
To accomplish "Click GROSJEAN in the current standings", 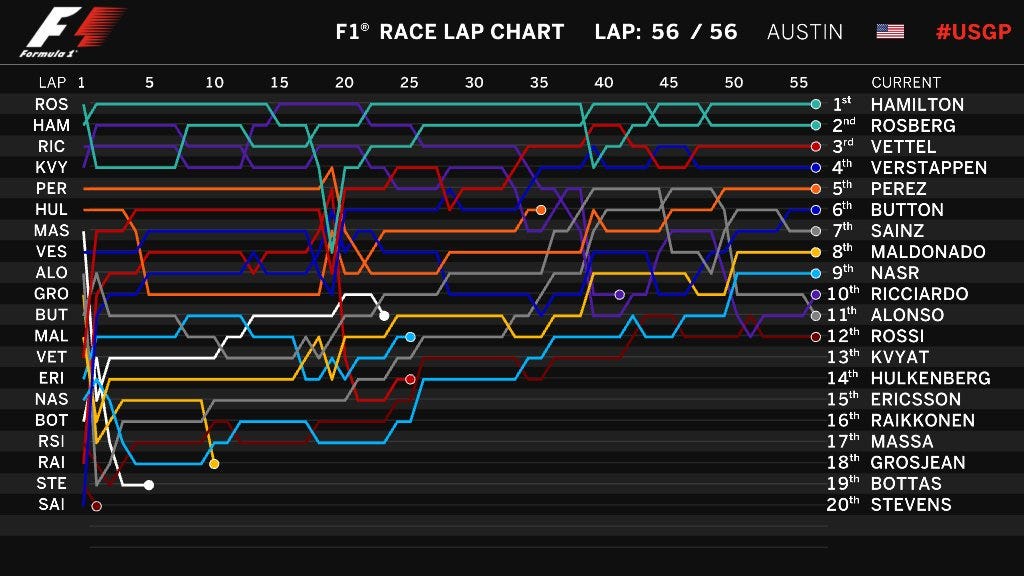I will tap(918, 462).
